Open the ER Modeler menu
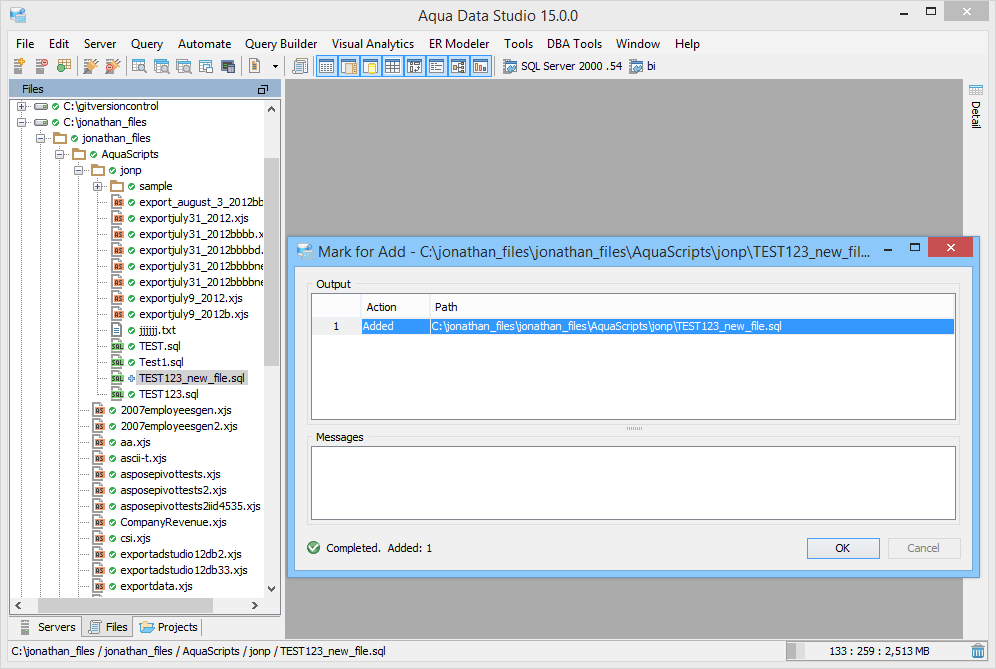This screenshot has width=996, height=669. coord(459,44)
